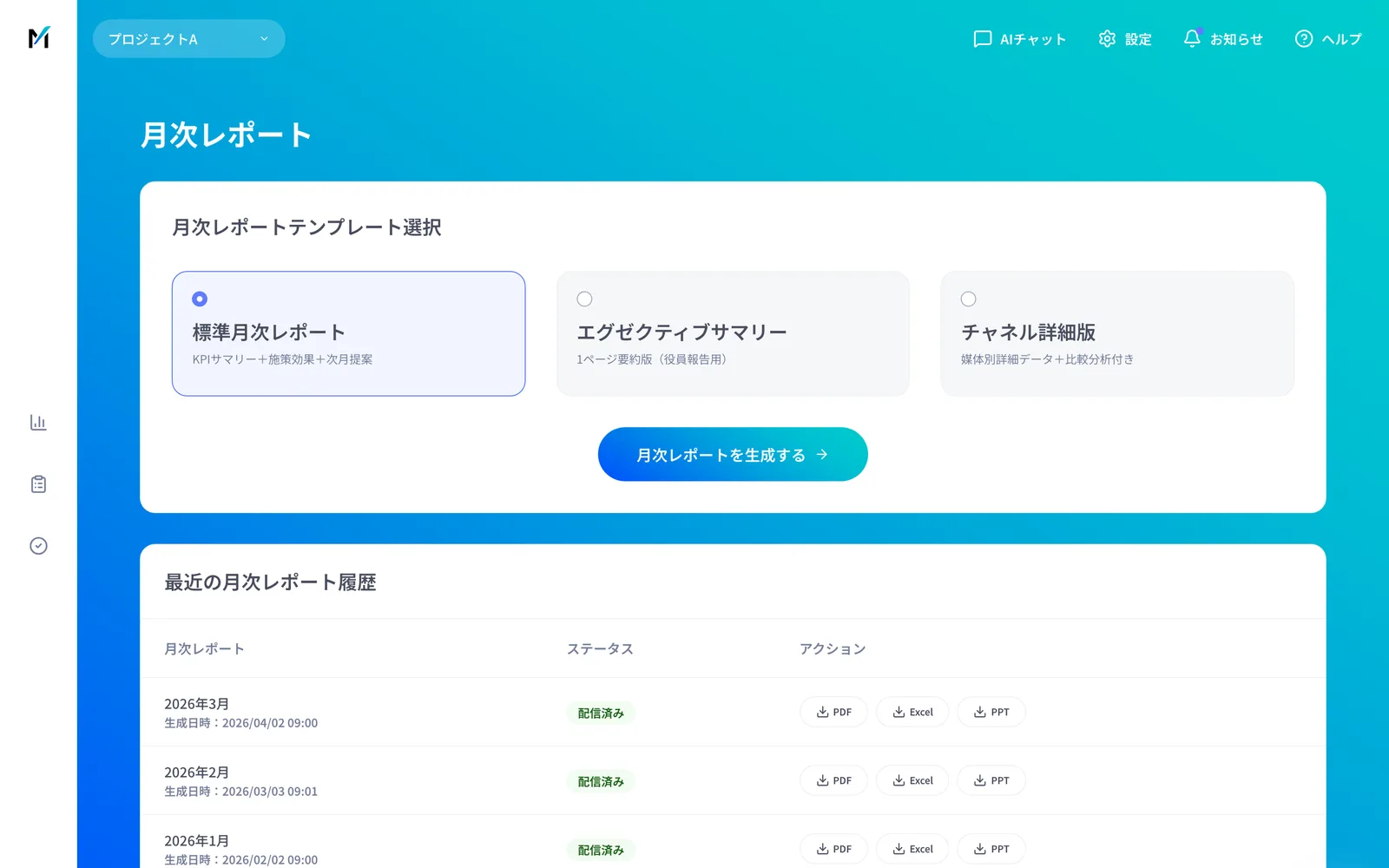
Task: Download Excel for 2026年1月 report
Action: tap(912, 849)
